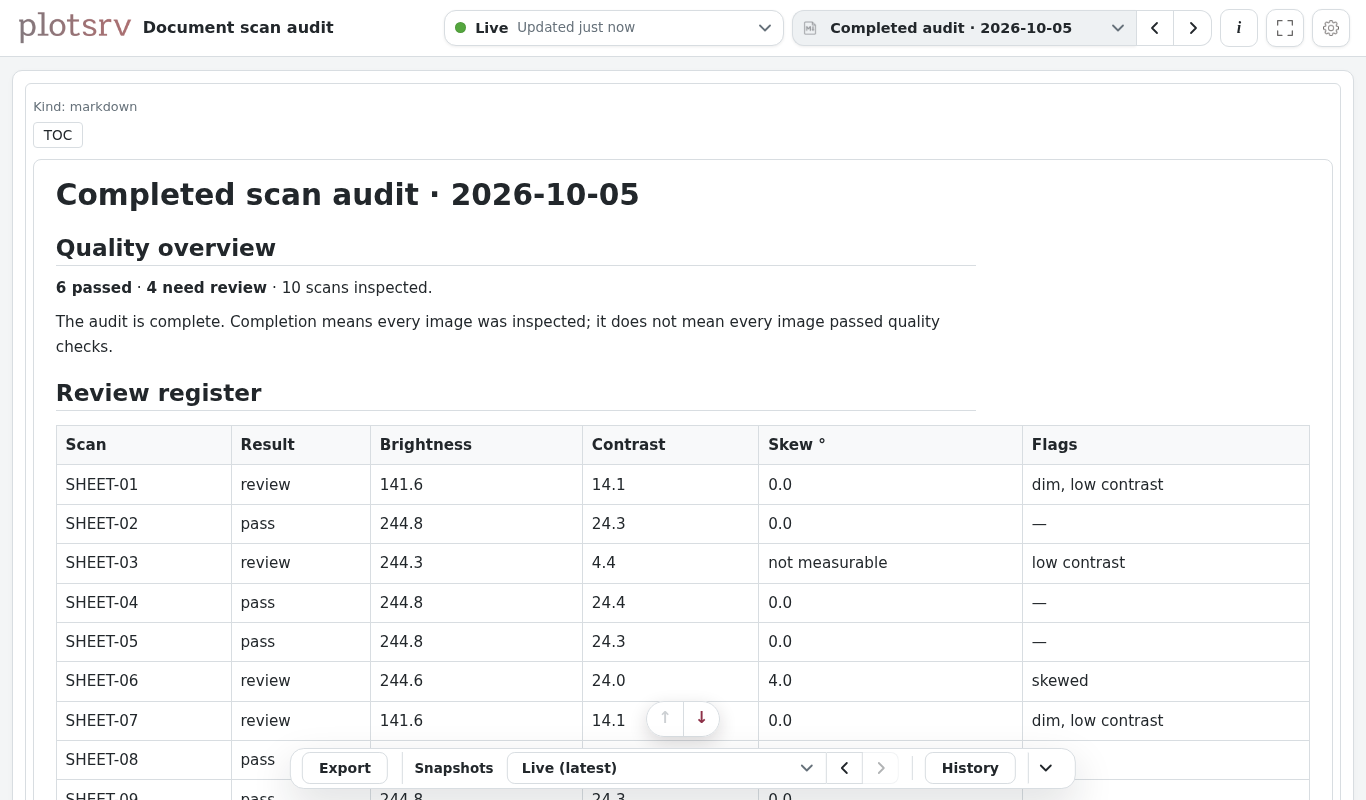Go to the previous document in header
The width and height of the screenshot is (1366, 800).
coord(1155,28)
